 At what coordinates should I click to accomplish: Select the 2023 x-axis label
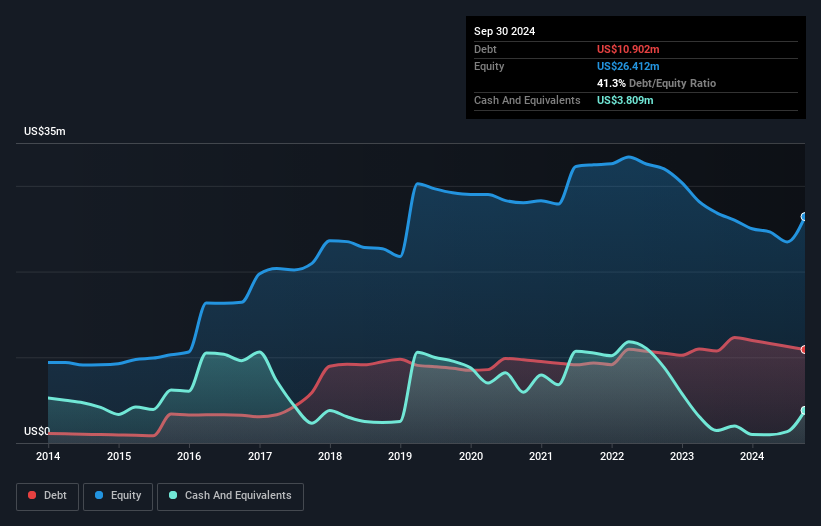[x=682, y=456]
